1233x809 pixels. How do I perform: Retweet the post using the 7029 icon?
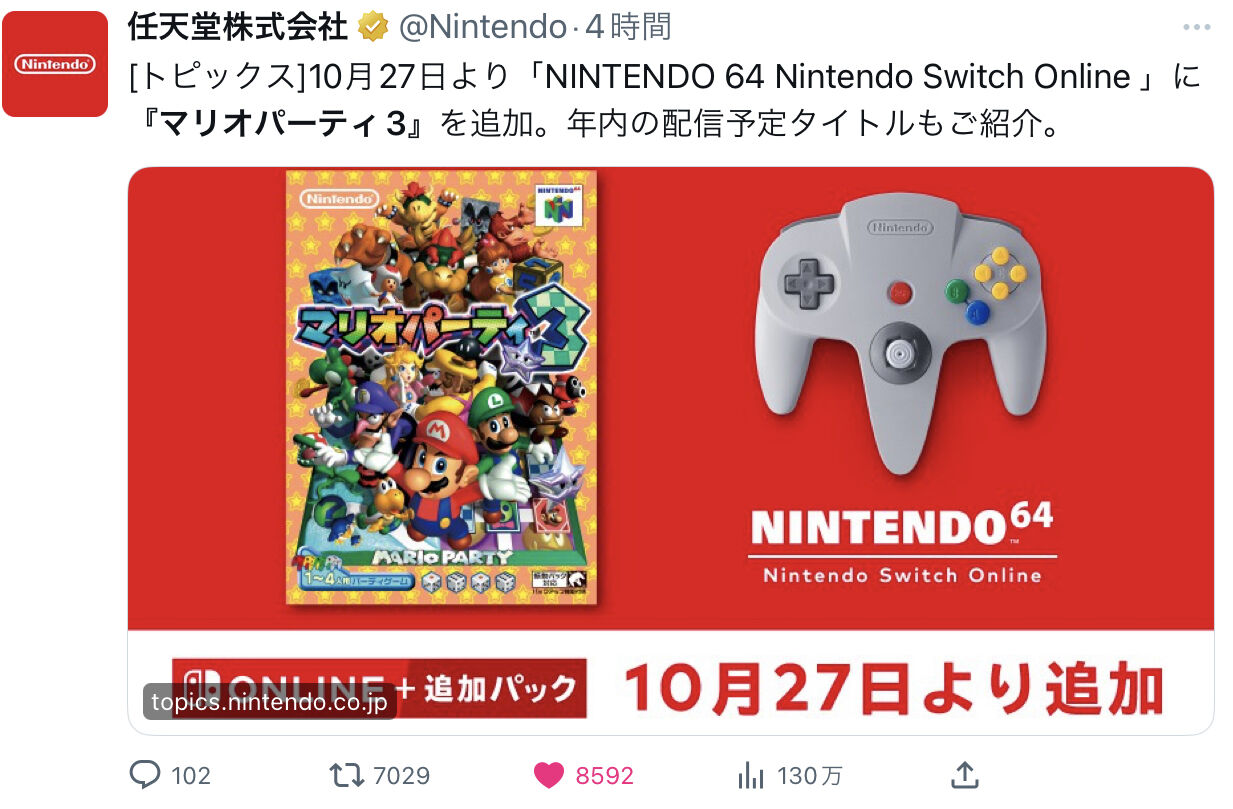coord(347,774)
